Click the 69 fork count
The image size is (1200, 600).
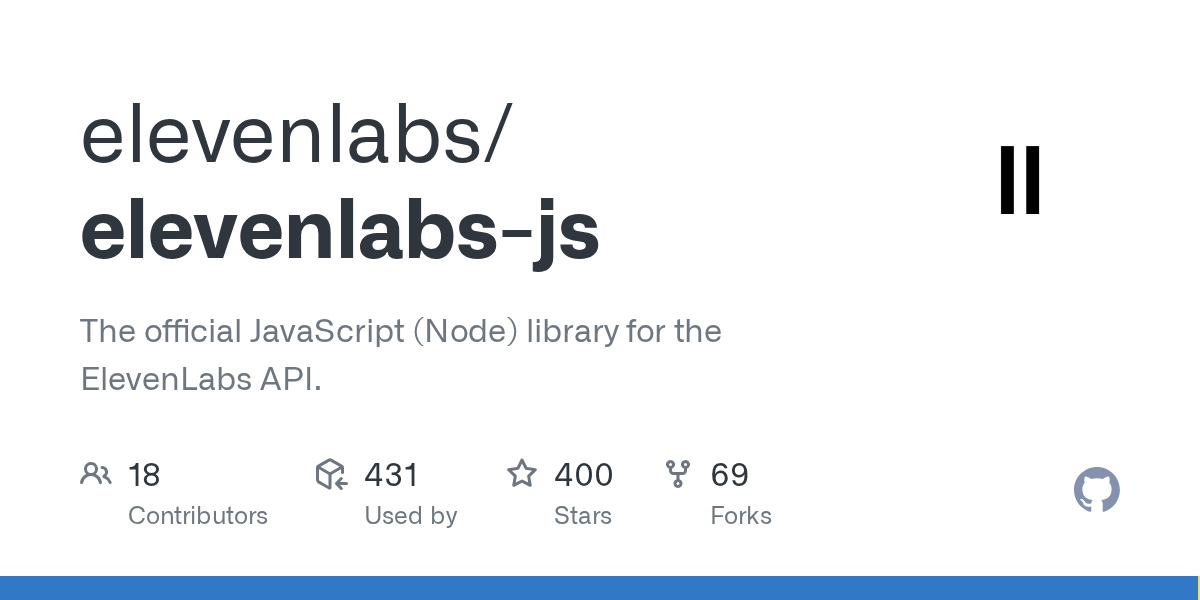point(730,475)
